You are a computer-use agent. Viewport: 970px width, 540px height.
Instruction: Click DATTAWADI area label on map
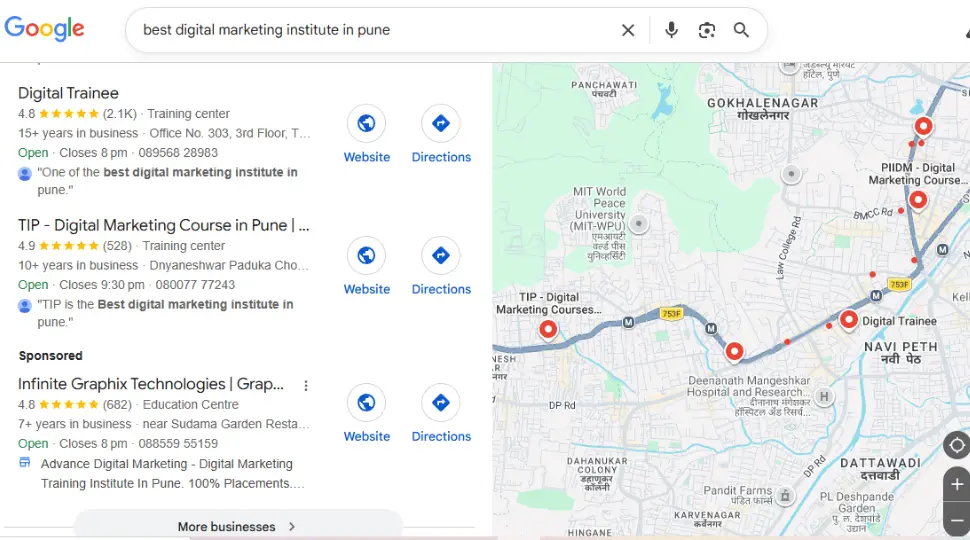click(x=880, y=469)
